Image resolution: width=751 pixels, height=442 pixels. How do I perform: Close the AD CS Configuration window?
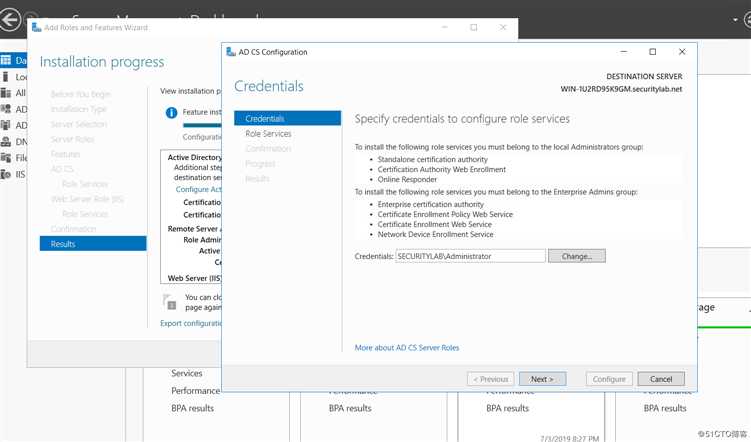682,52
